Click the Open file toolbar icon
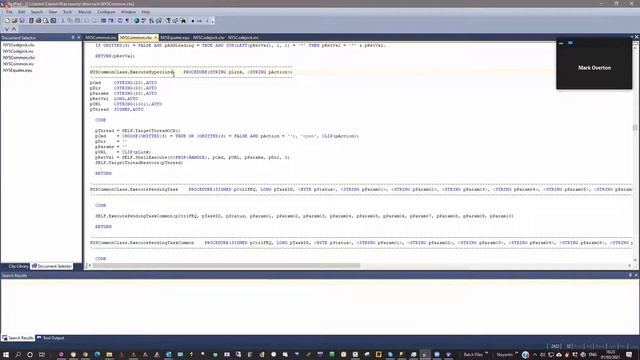The height and width of the screenshot is (360, 640). coord(15,20)
